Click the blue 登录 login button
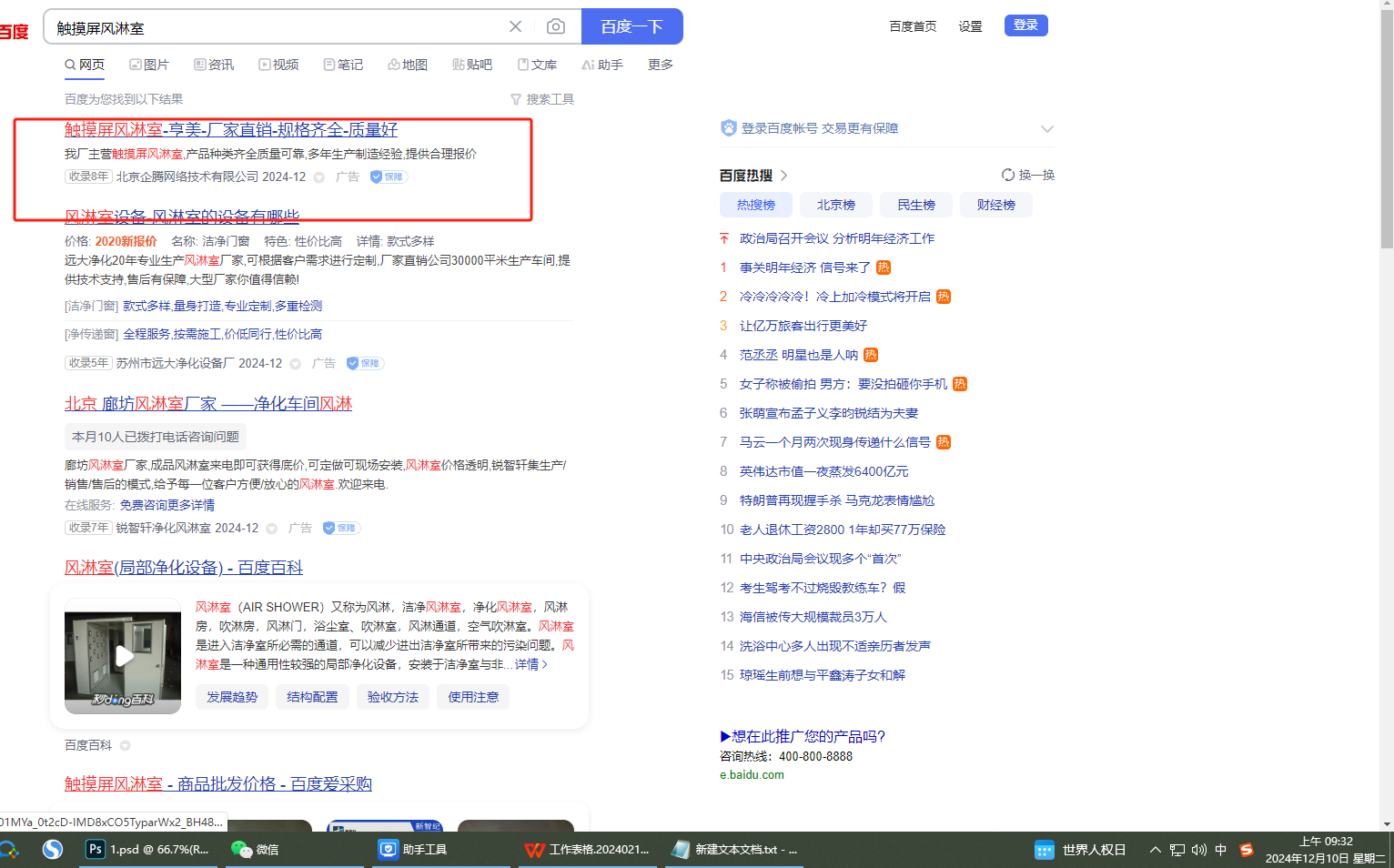This screenshot has height=868, width=1394. [1025, 25]
